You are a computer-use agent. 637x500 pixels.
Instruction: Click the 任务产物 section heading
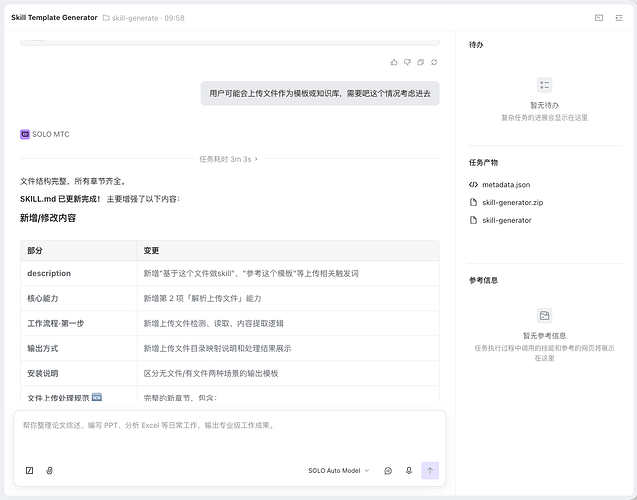click(483, 162)
